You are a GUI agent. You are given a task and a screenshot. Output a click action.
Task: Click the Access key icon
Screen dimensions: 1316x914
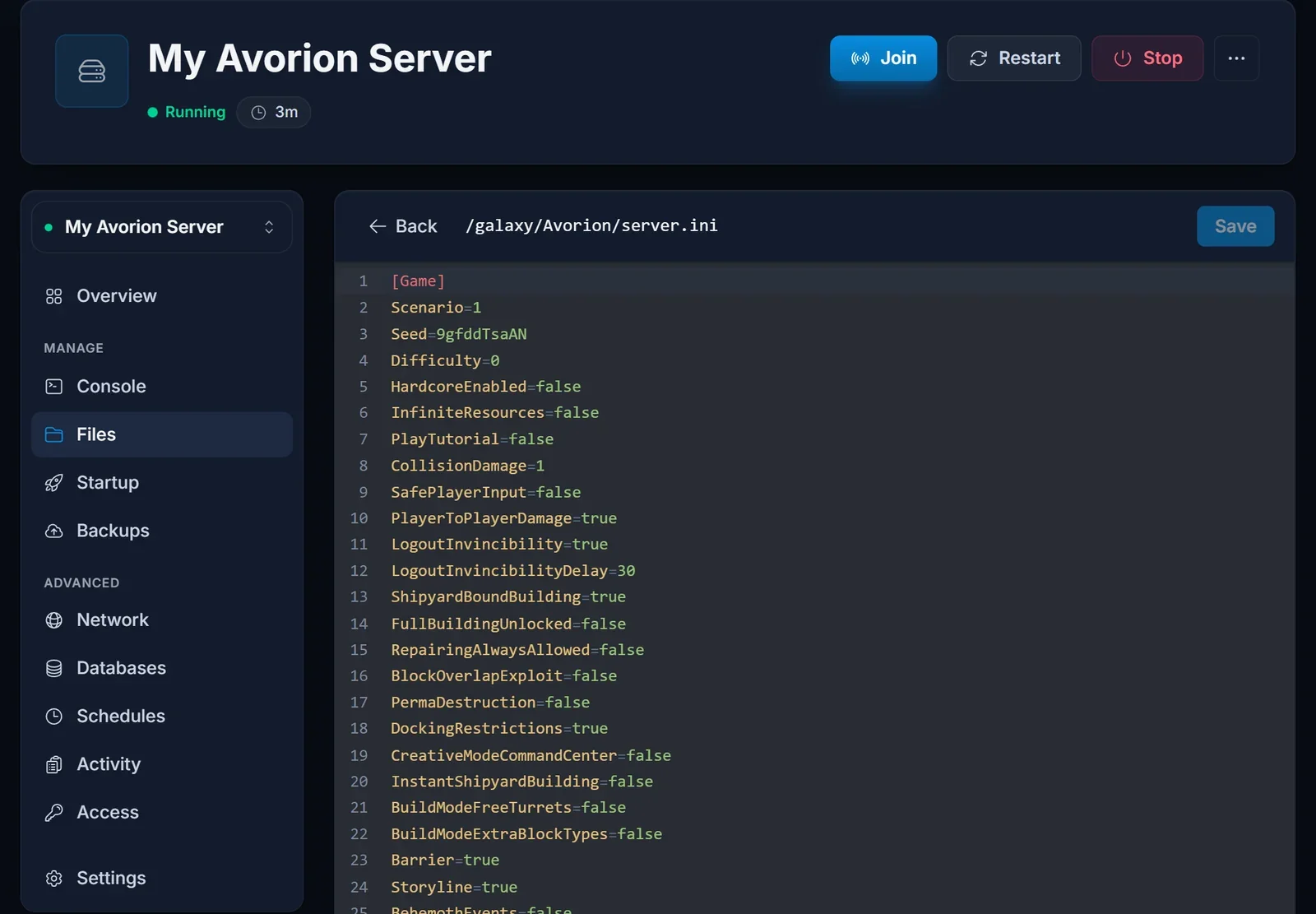[54, 813]
